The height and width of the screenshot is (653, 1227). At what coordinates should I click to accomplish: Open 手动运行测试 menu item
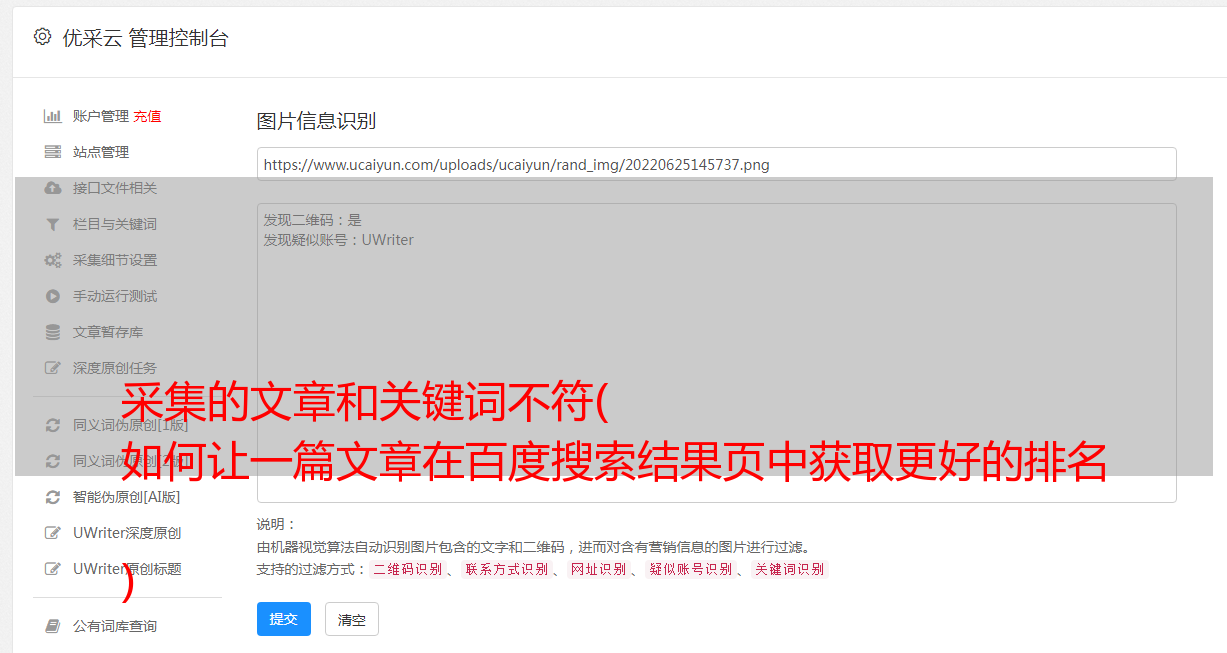(115, 296)
